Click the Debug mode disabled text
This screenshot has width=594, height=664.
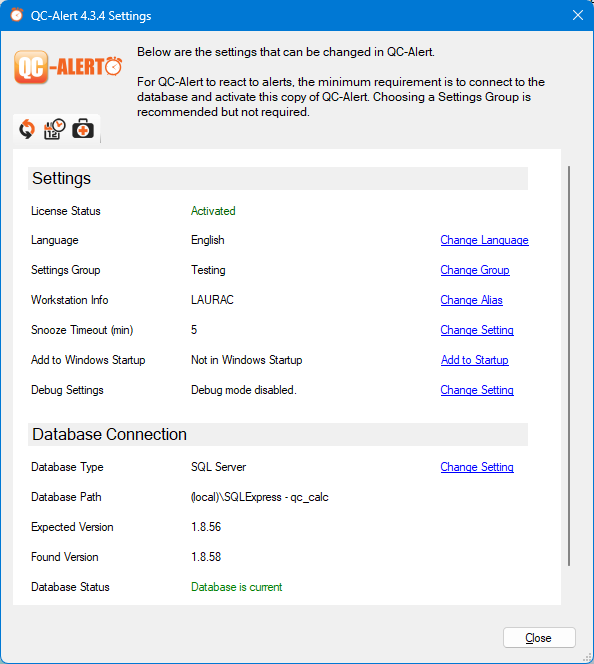(243, 390)
